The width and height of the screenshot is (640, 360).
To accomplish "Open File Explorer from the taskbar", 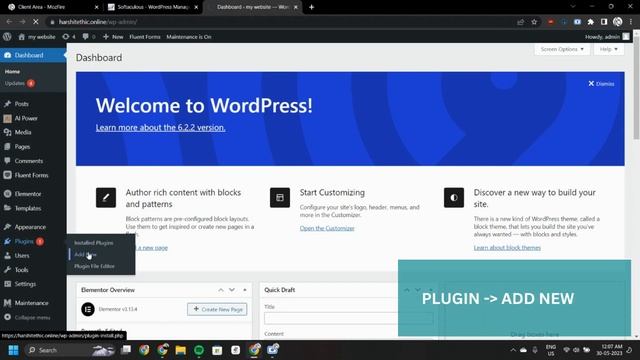I will [x=180, y=350].
